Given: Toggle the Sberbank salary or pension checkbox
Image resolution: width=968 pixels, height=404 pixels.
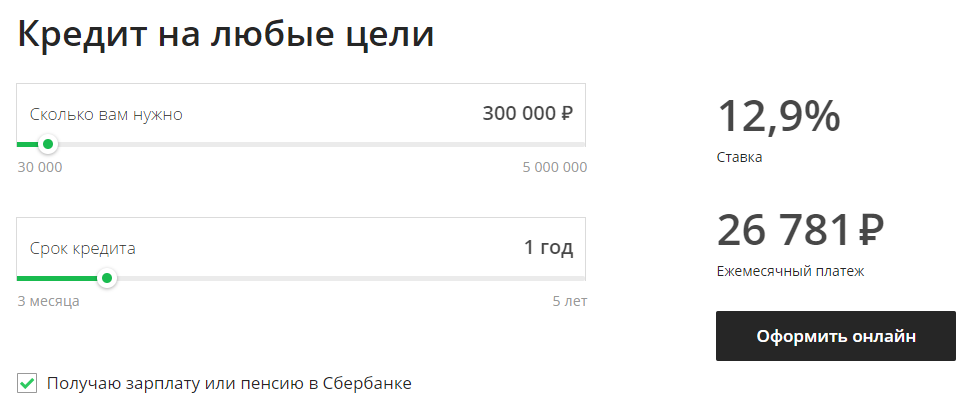Looking at the screenshot, I should pyautogui.click(x=27, y=382).
